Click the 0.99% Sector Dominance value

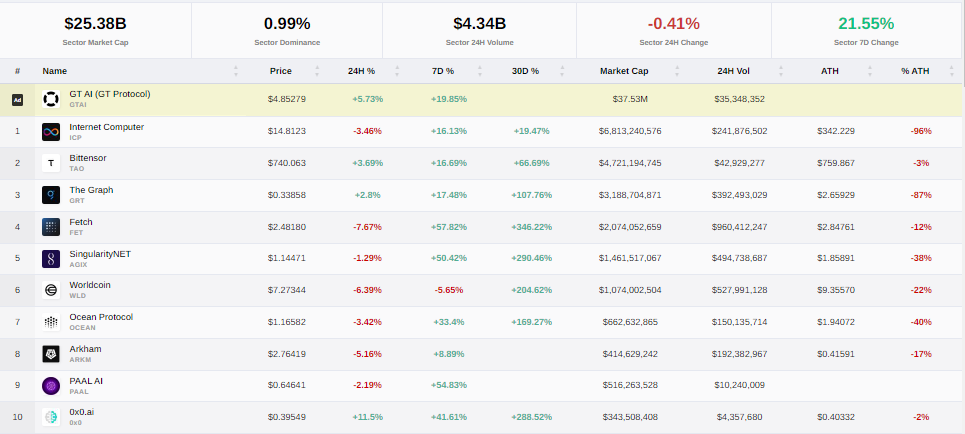click(287, 24)
